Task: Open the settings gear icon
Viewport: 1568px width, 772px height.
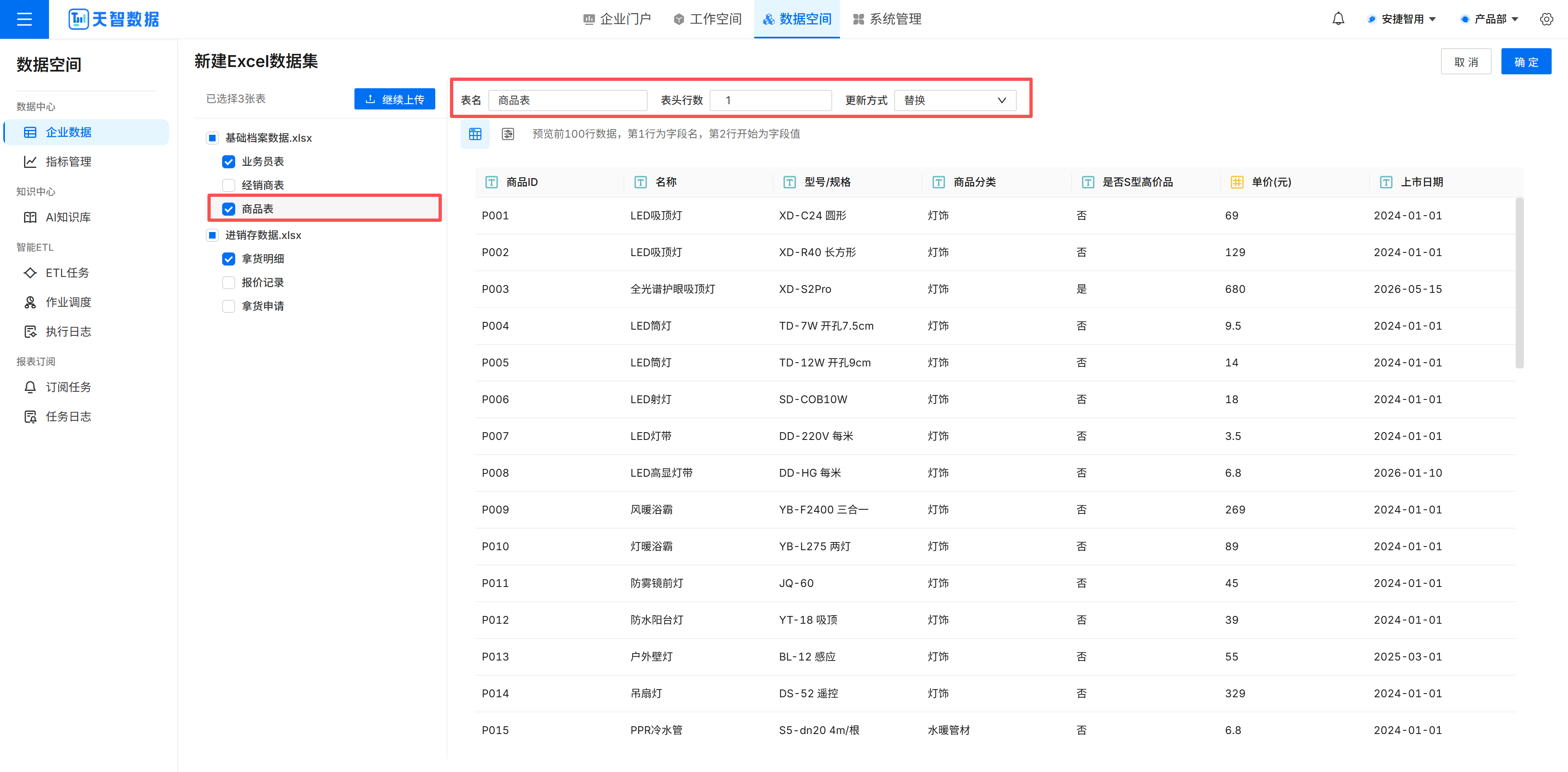Action: pyautogui.click(x=1546, y=19)
